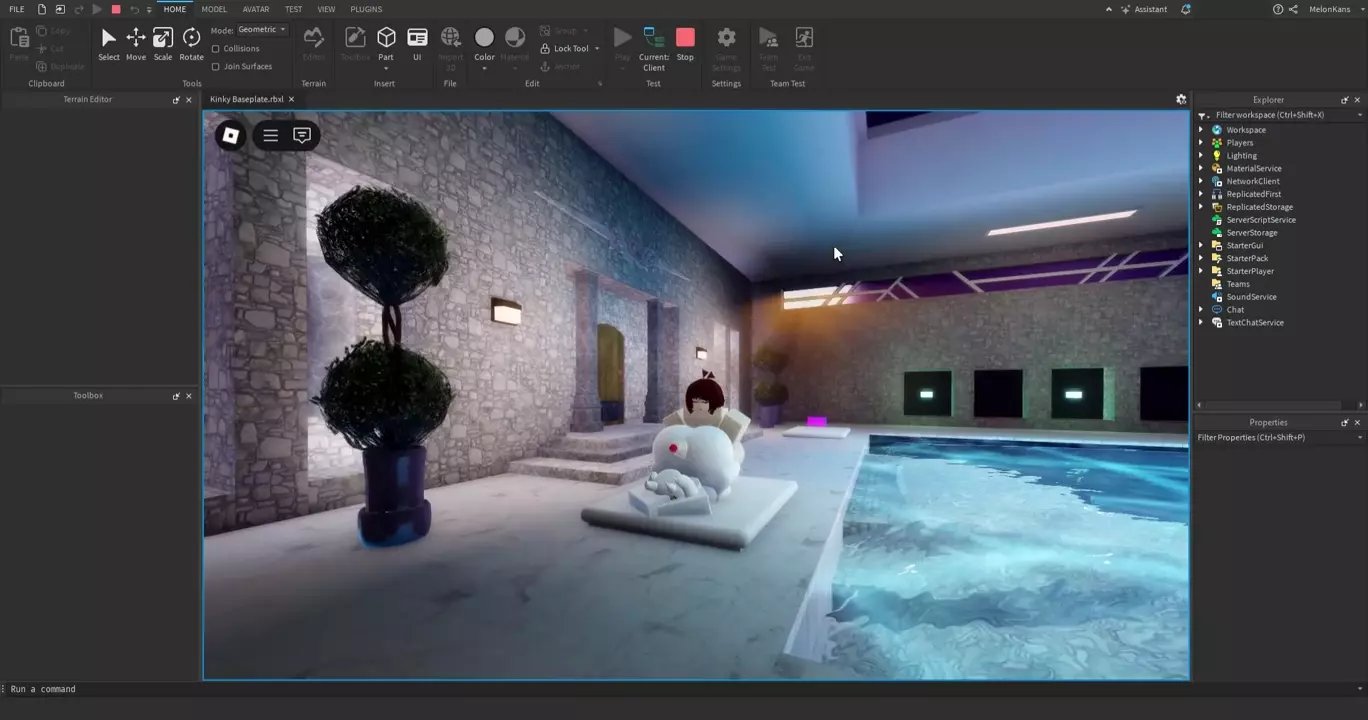Open the Roblox menu icon in viewport
Screen dimensions: 1368x720
click(x=231, y=135)
